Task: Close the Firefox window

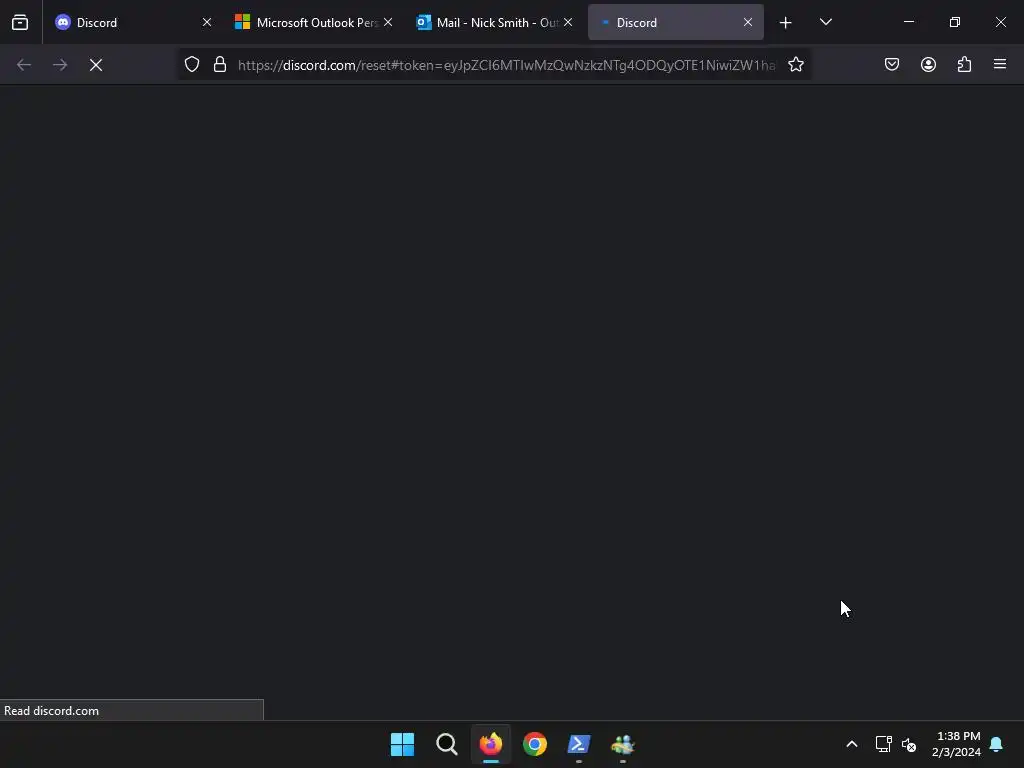Action: [x=1000, y=22]
